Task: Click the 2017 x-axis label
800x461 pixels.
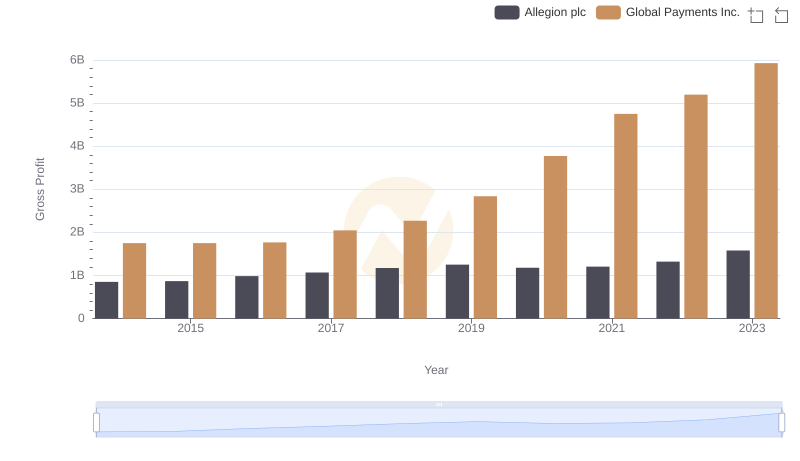Action: tap(331, 328)
